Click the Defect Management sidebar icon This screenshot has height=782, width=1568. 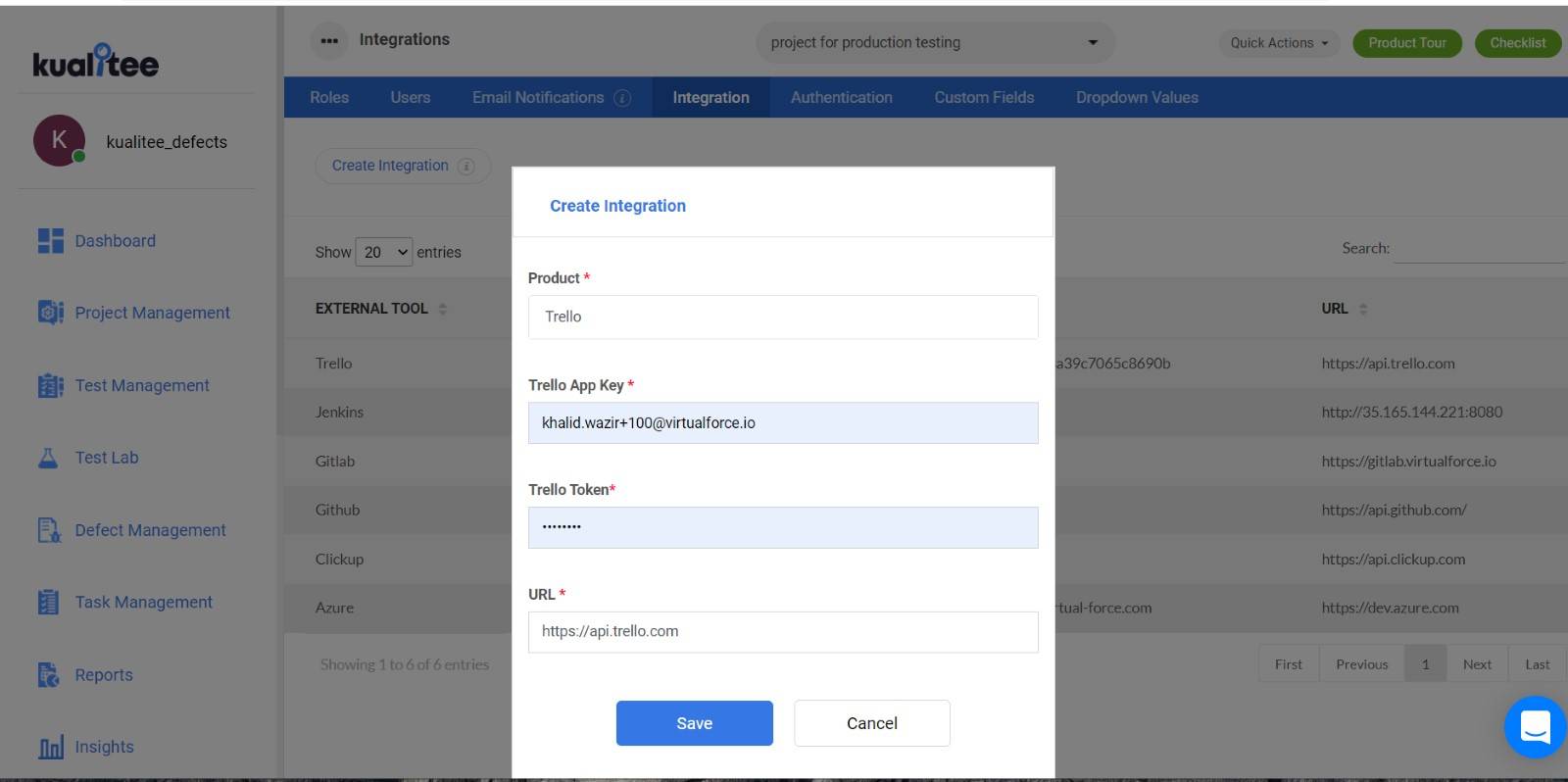click(49, 529)
